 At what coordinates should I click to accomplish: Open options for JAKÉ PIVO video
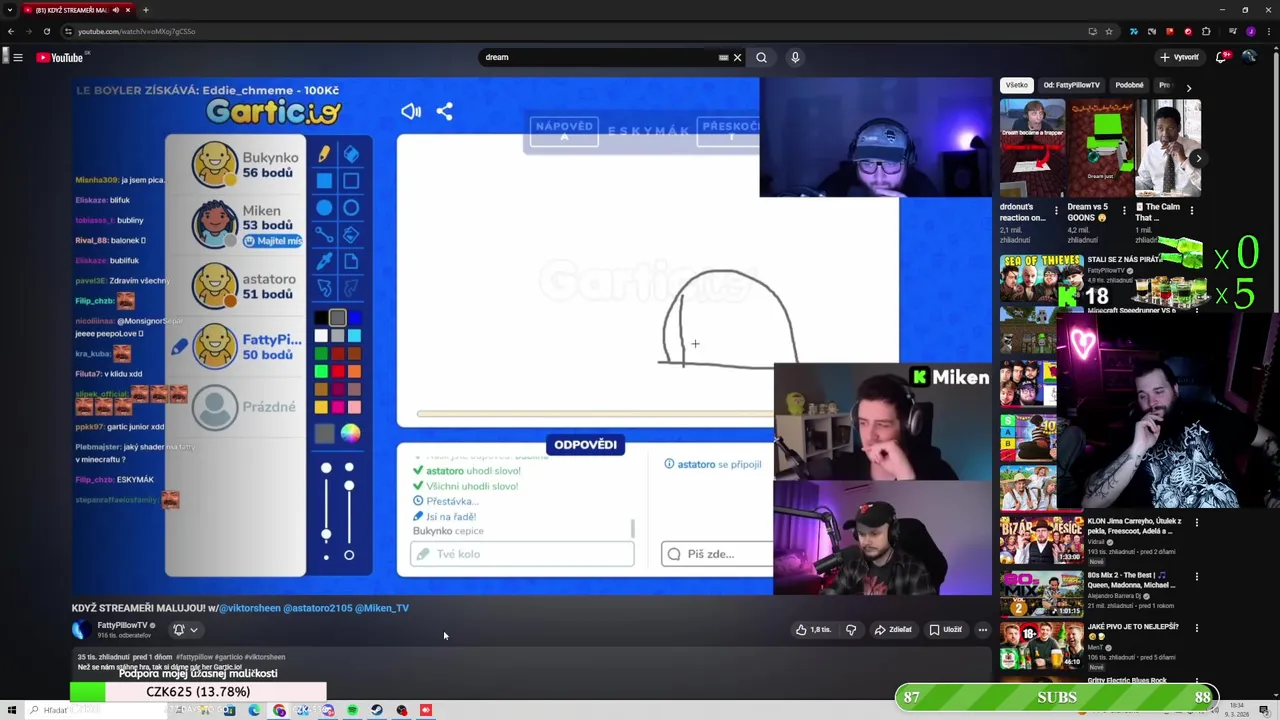(1197, 628)
